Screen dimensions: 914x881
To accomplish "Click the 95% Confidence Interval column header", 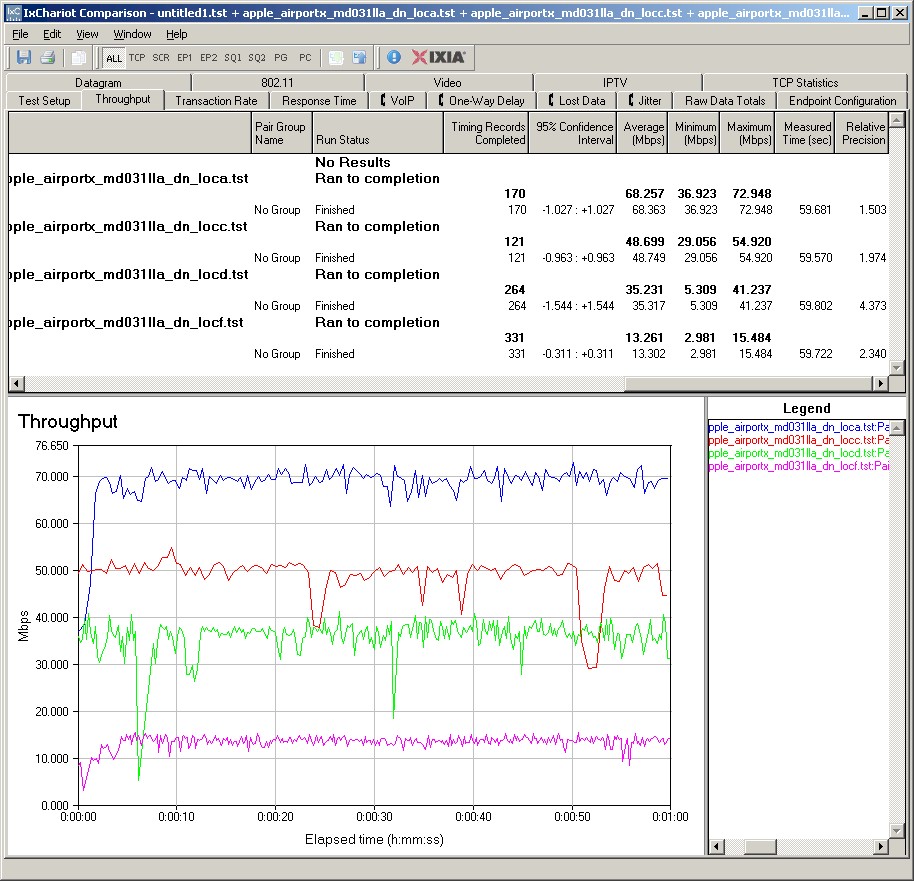I will point(572,133).
